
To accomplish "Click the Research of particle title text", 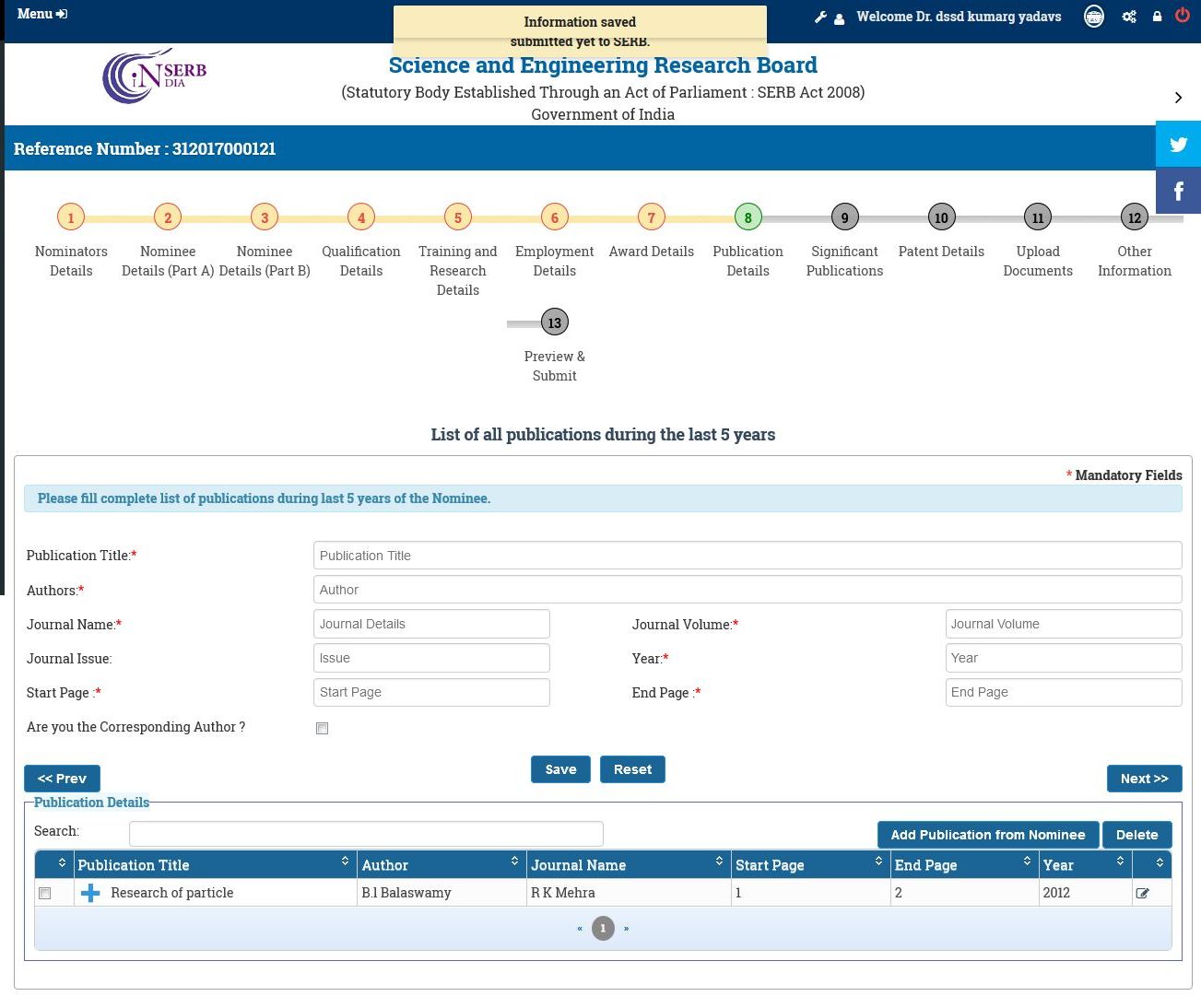I will pos(172,893).
